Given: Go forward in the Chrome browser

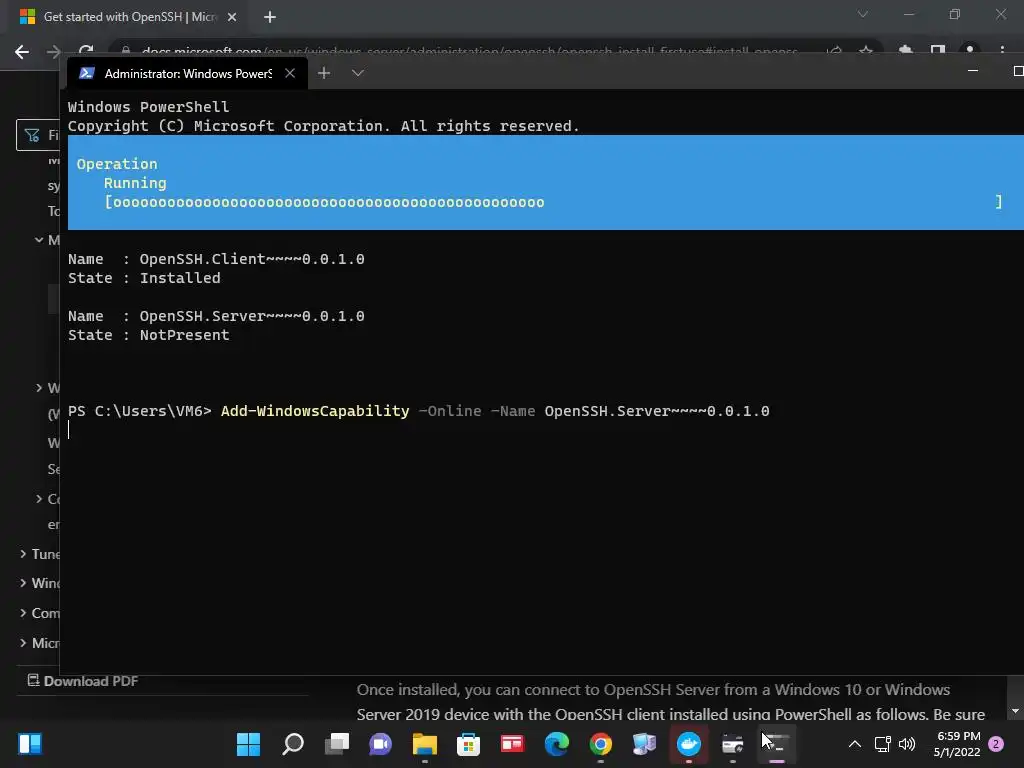Looking at the screenshot, I should (54, 52).
